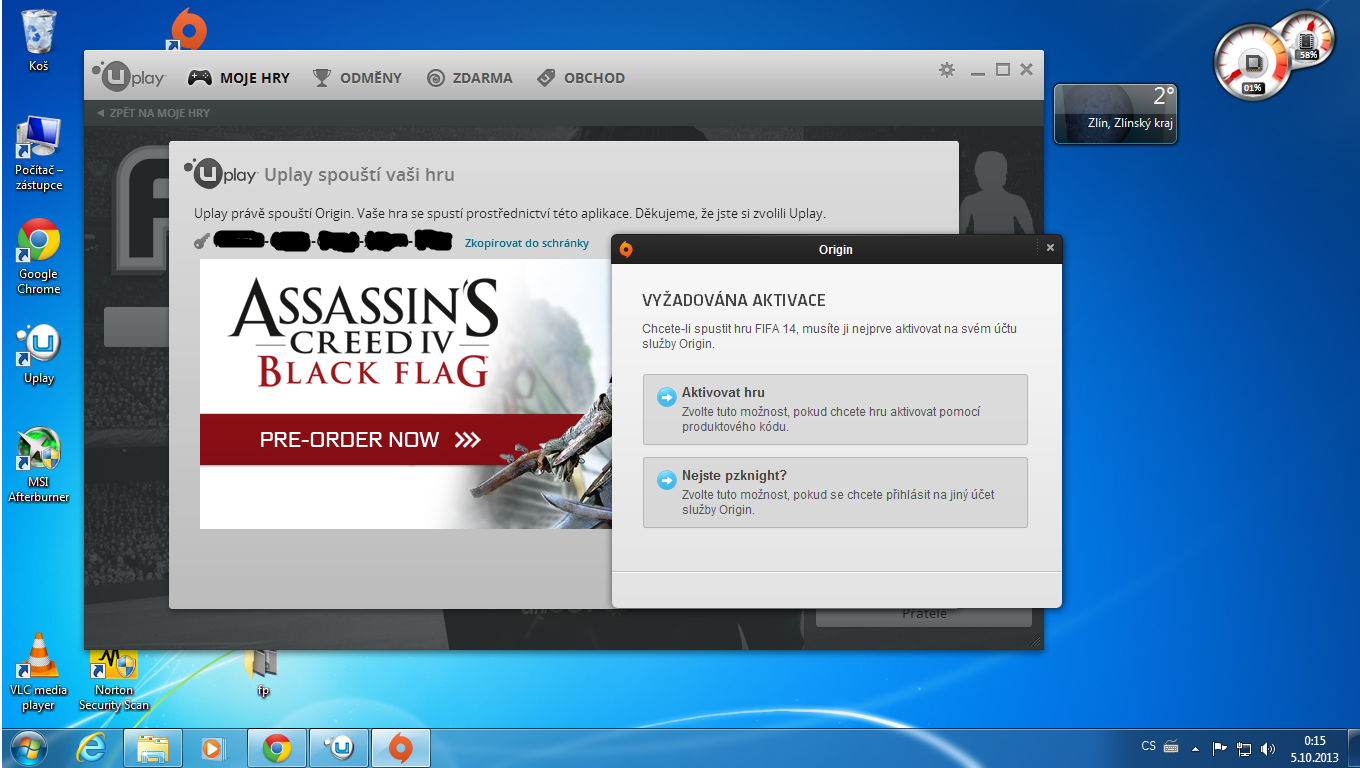The image size is (1360, 768).
Task: Click the volume icon in system tray
Action: click(x=1268, y=748)
